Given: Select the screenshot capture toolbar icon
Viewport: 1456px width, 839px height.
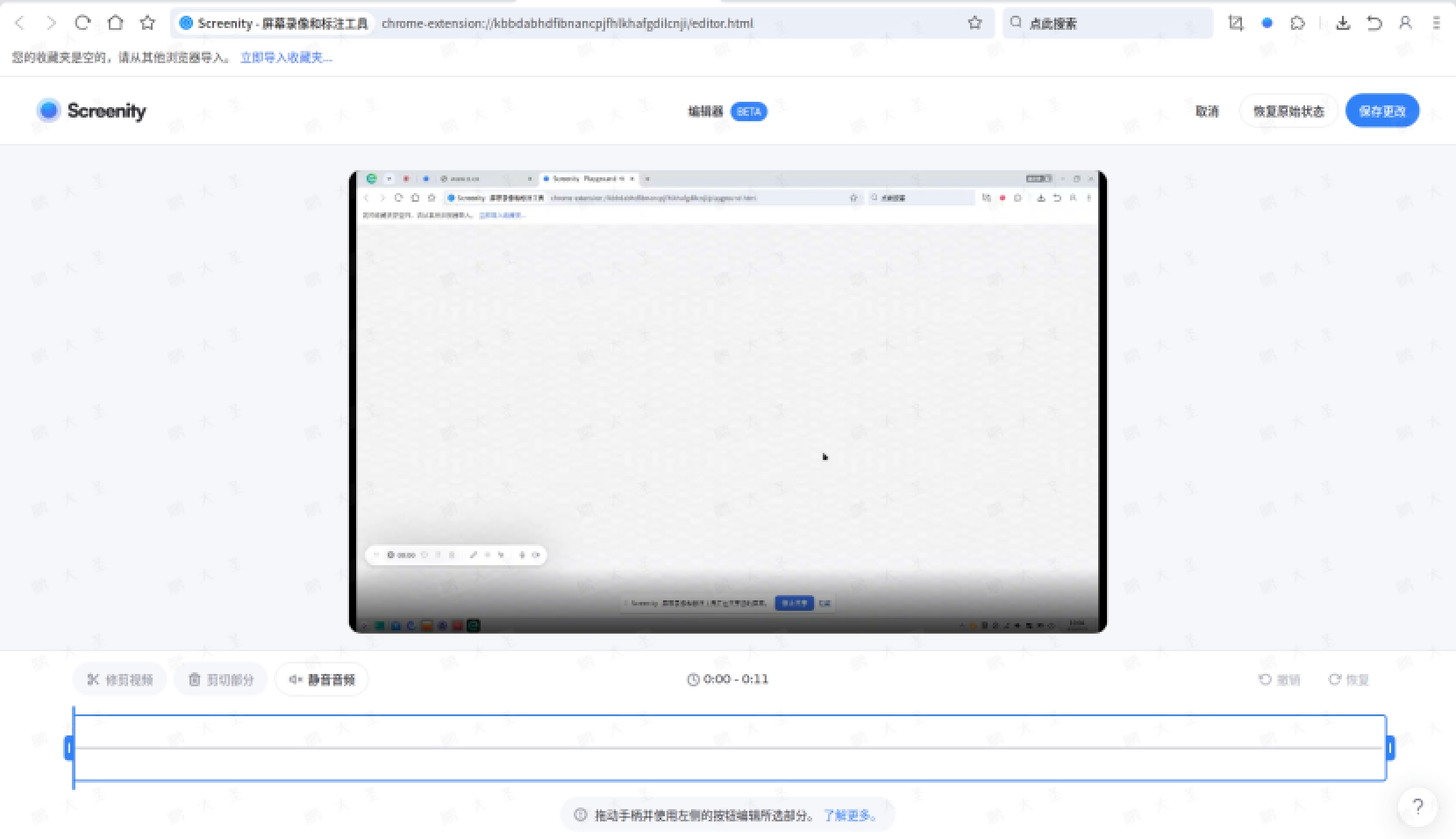Looking at the screenshot, I should pyautogui.click(x=1236, y=23).
